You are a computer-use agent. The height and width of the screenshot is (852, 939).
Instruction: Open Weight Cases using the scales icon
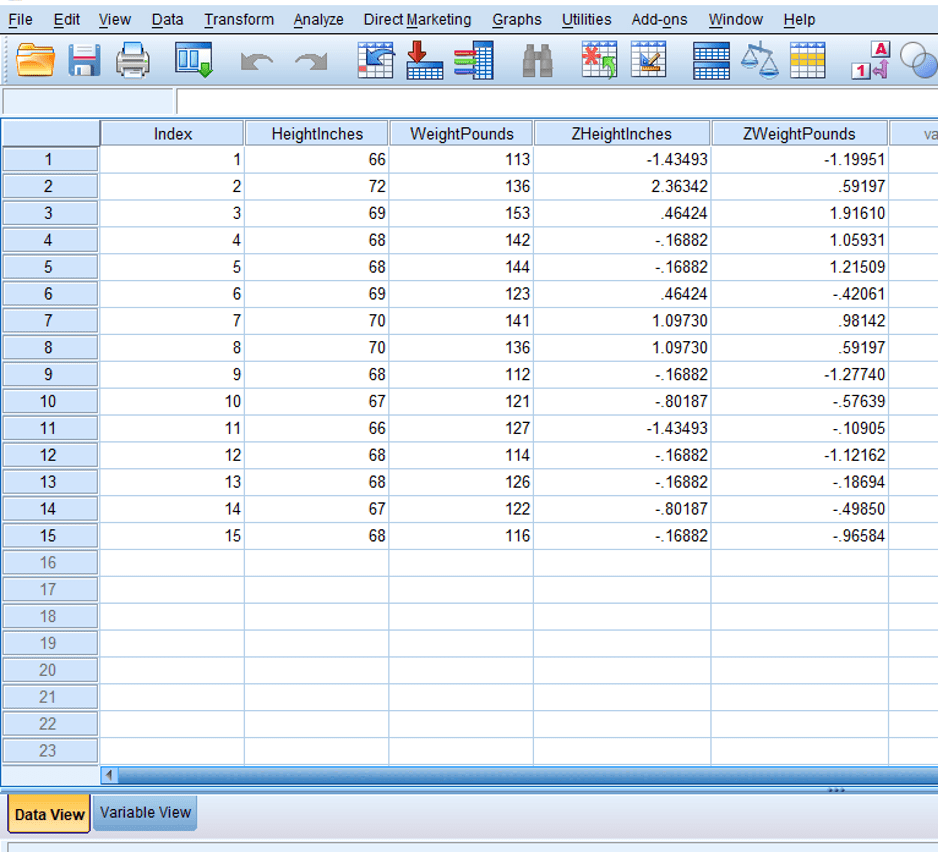tap(760, 60)
